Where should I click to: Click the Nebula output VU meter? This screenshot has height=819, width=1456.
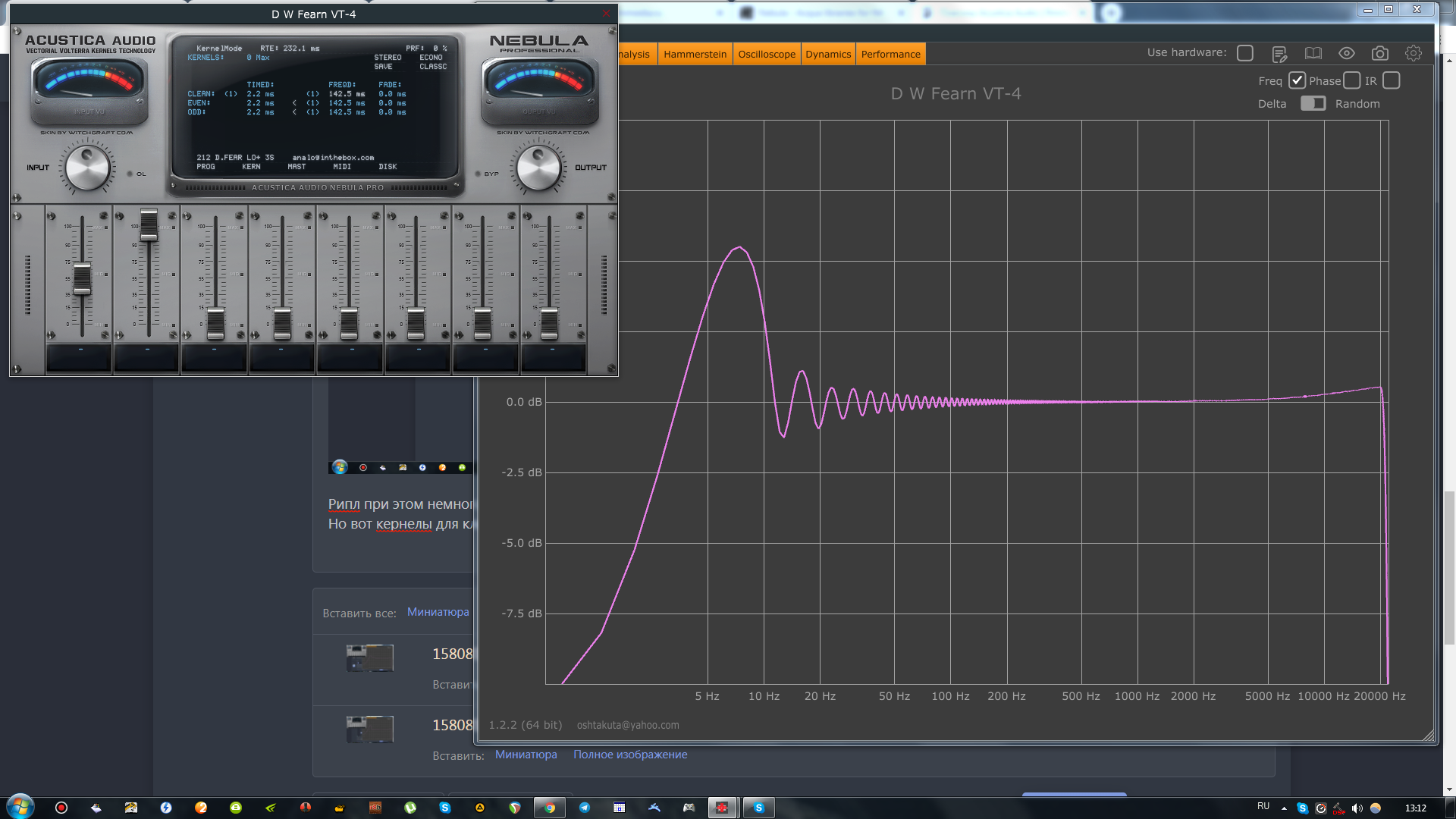(x=540, y=91)
